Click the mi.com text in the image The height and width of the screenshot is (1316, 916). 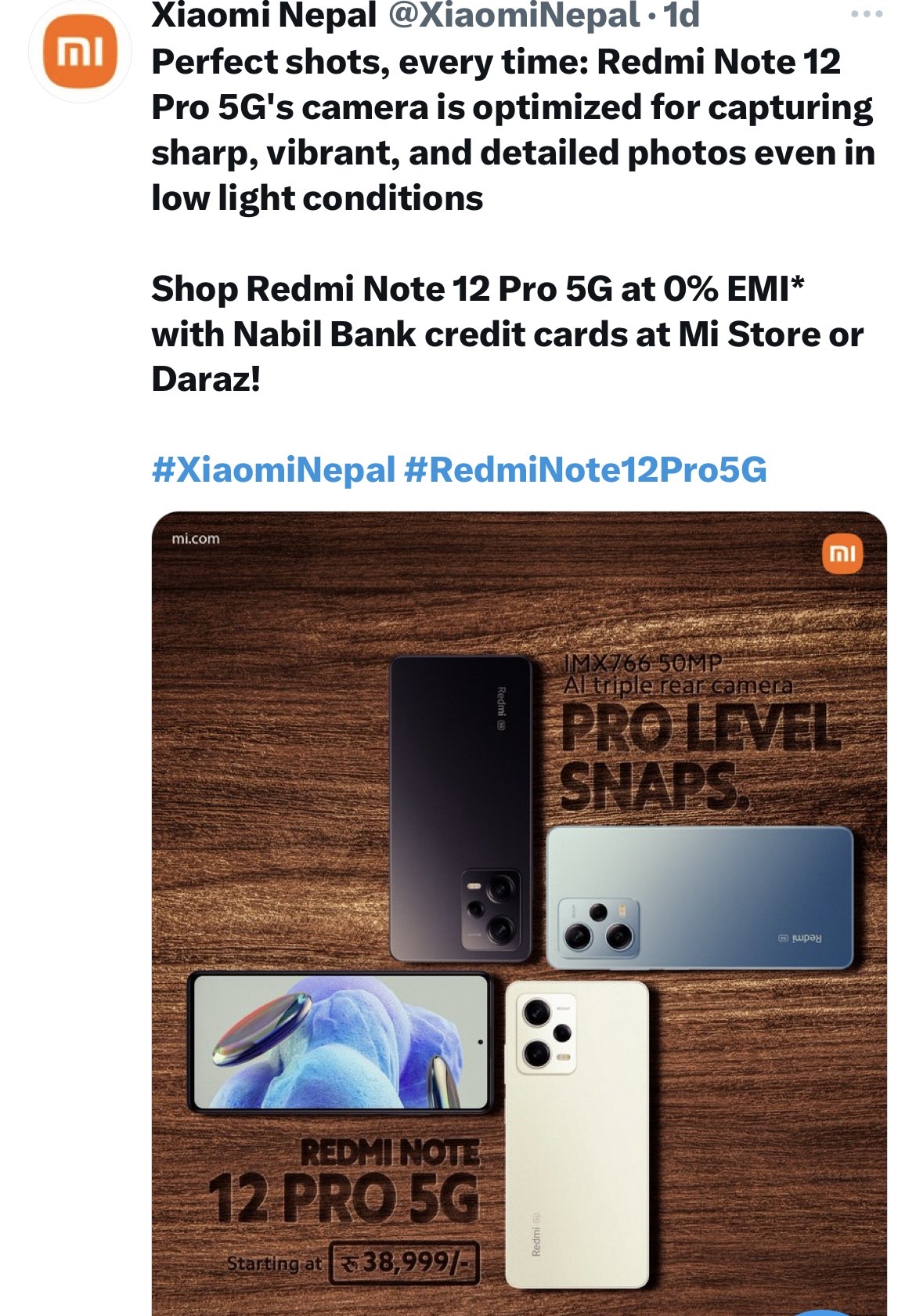point(196,539)
